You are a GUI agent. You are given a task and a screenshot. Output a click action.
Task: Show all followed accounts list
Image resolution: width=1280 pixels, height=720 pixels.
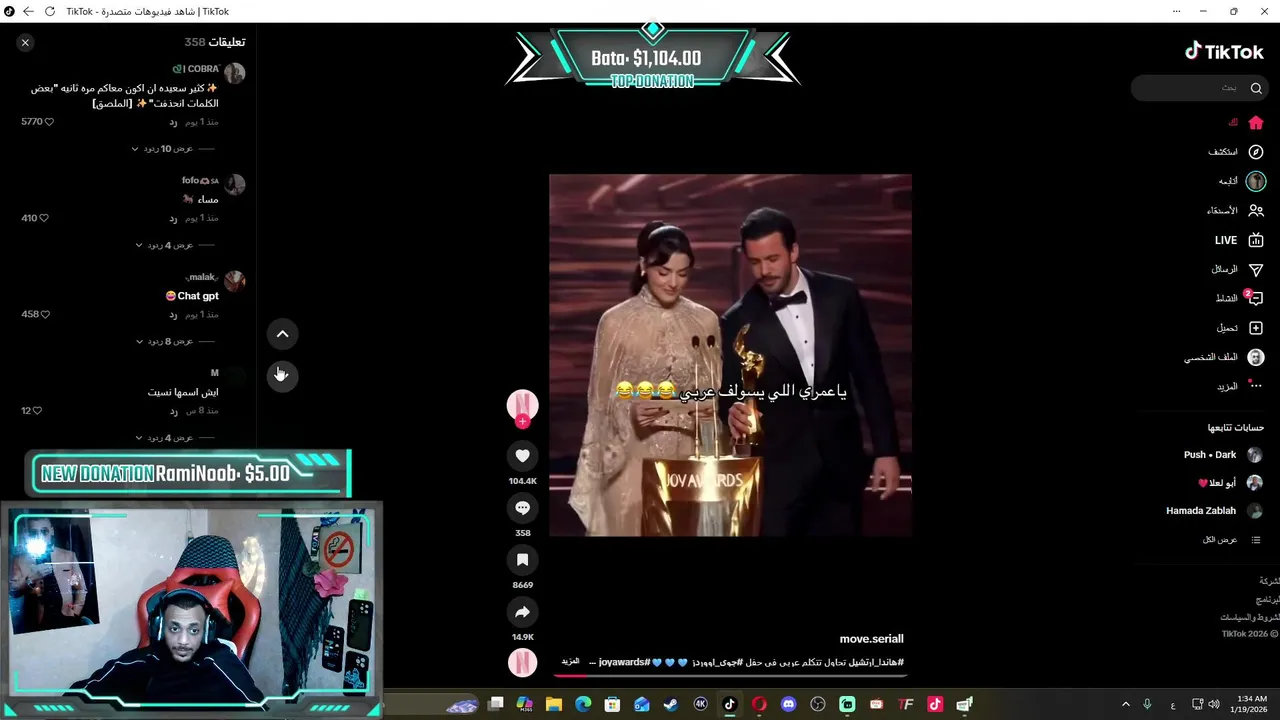point(1232,540)
